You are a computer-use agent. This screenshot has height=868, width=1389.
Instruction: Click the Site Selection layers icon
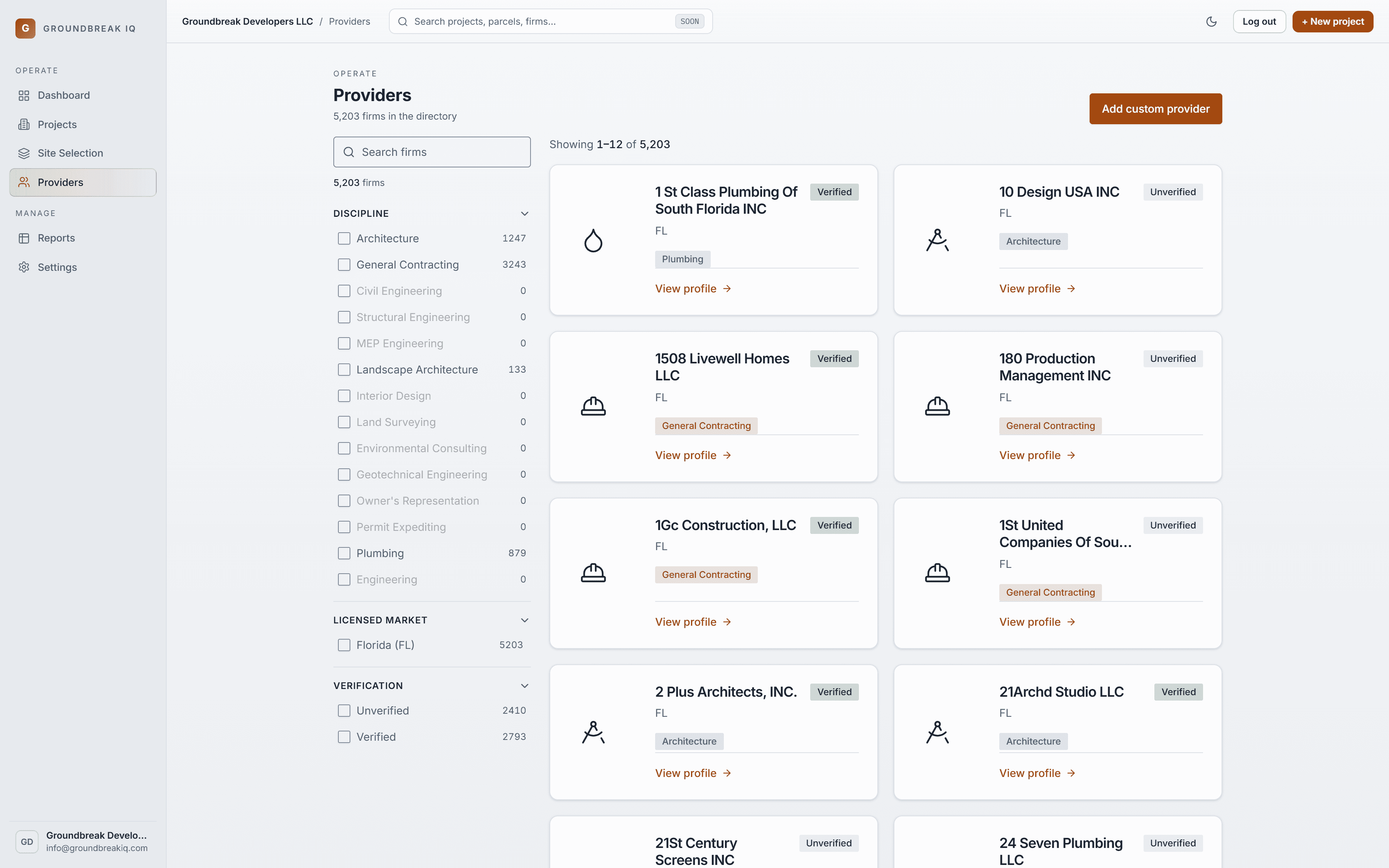(x=24, y=153)
